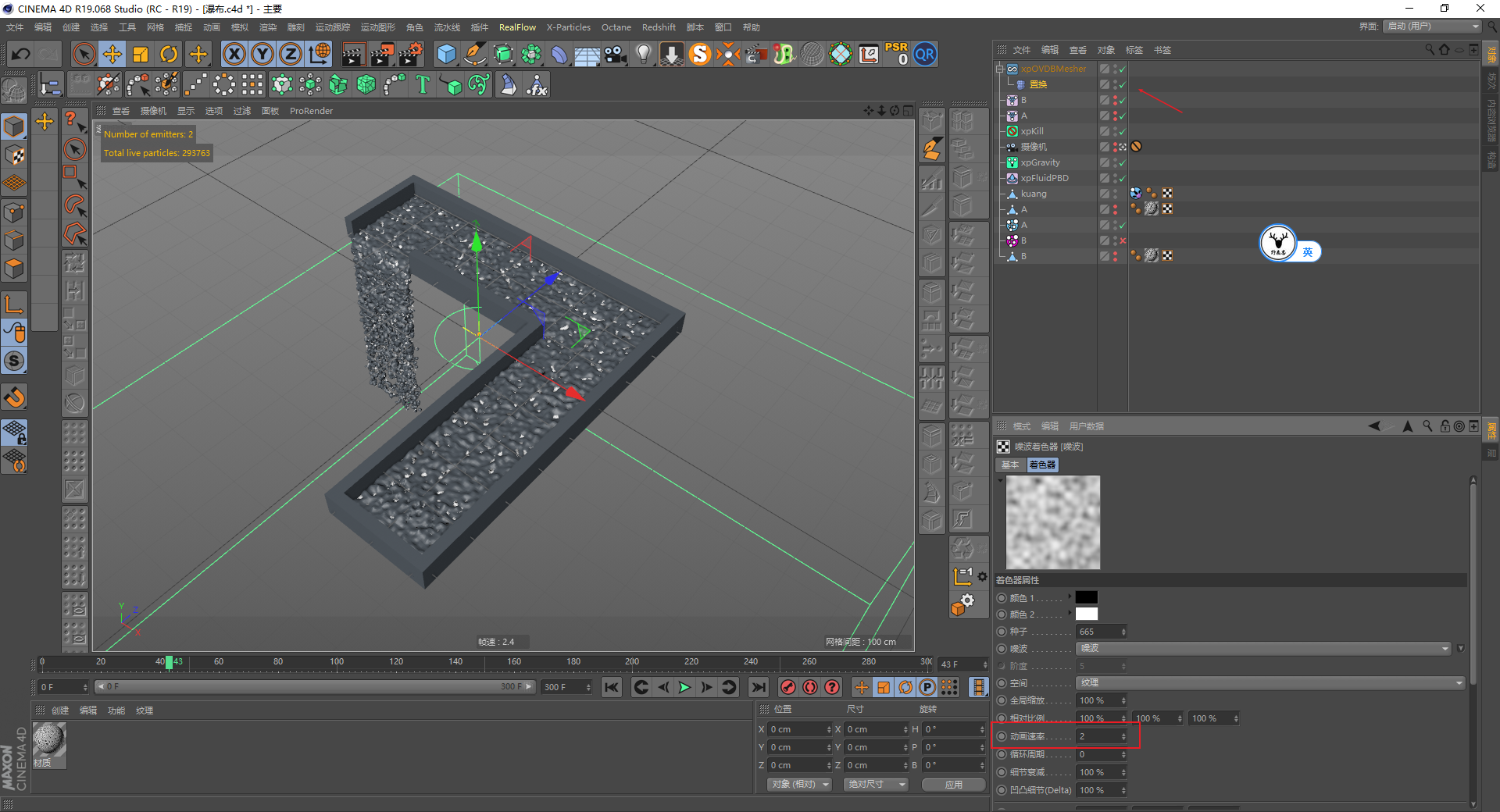
Task: Open the 对象 (相对) coordinate dropdown
Action: point(799,784)
